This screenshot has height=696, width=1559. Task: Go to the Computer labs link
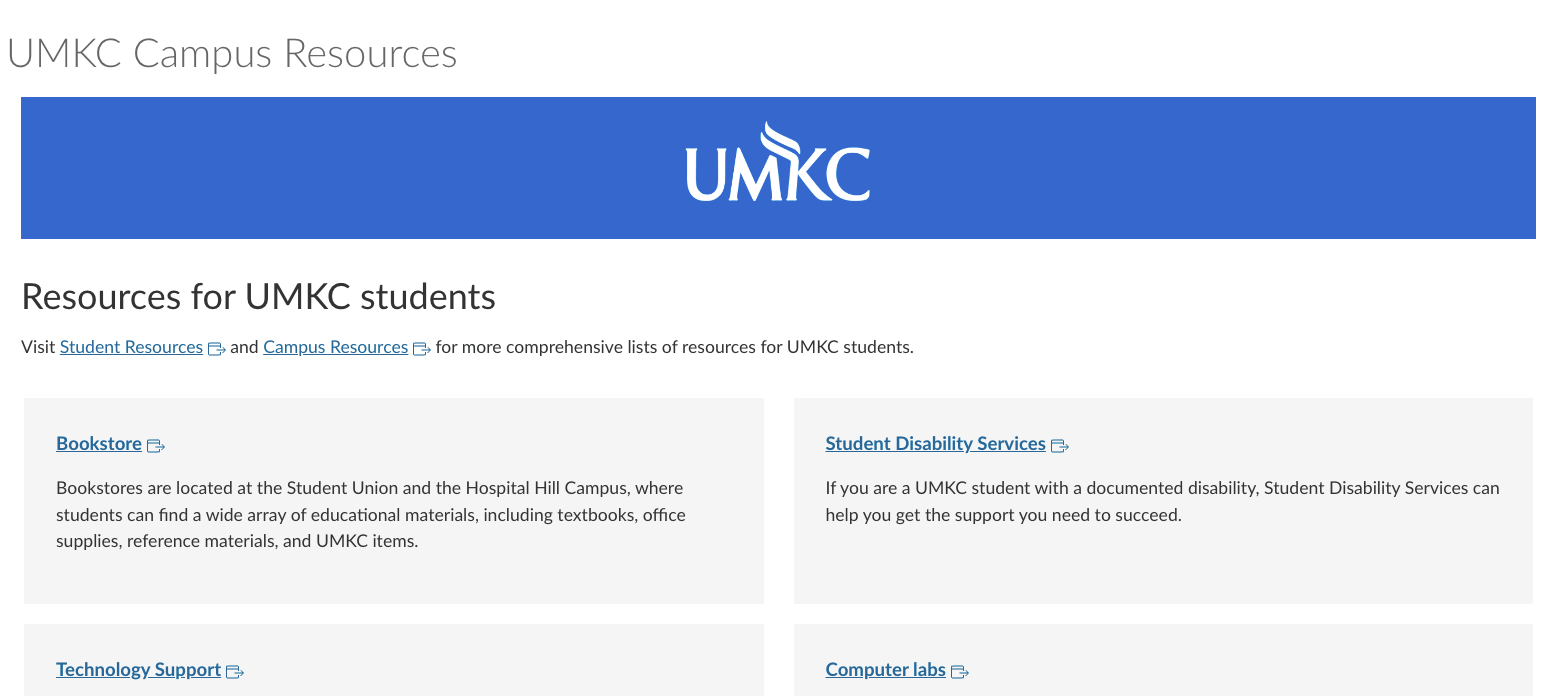pos(885,670)
